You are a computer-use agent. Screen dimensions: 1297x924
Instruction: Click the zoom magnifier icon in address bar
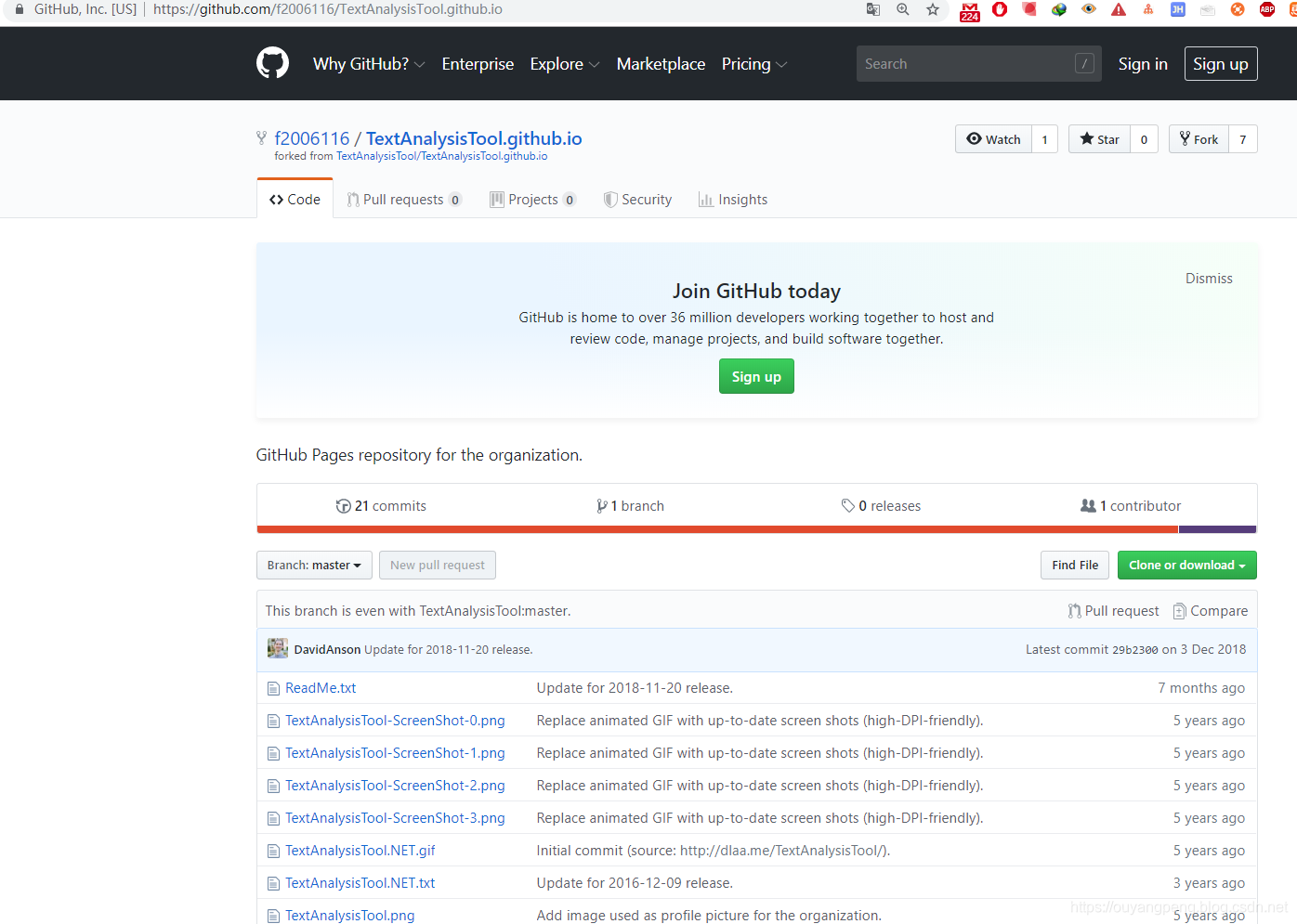(x=903, y=9)
